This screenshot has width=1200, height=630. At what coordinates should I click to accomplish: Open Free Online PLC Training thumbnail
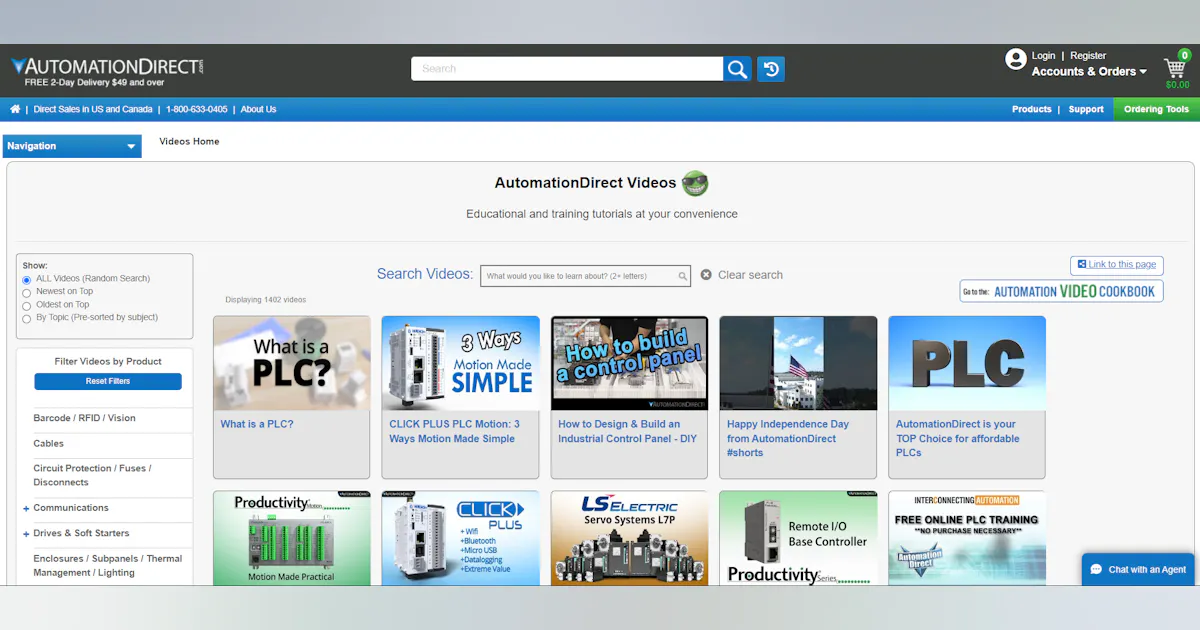click(x=967, y=537)
